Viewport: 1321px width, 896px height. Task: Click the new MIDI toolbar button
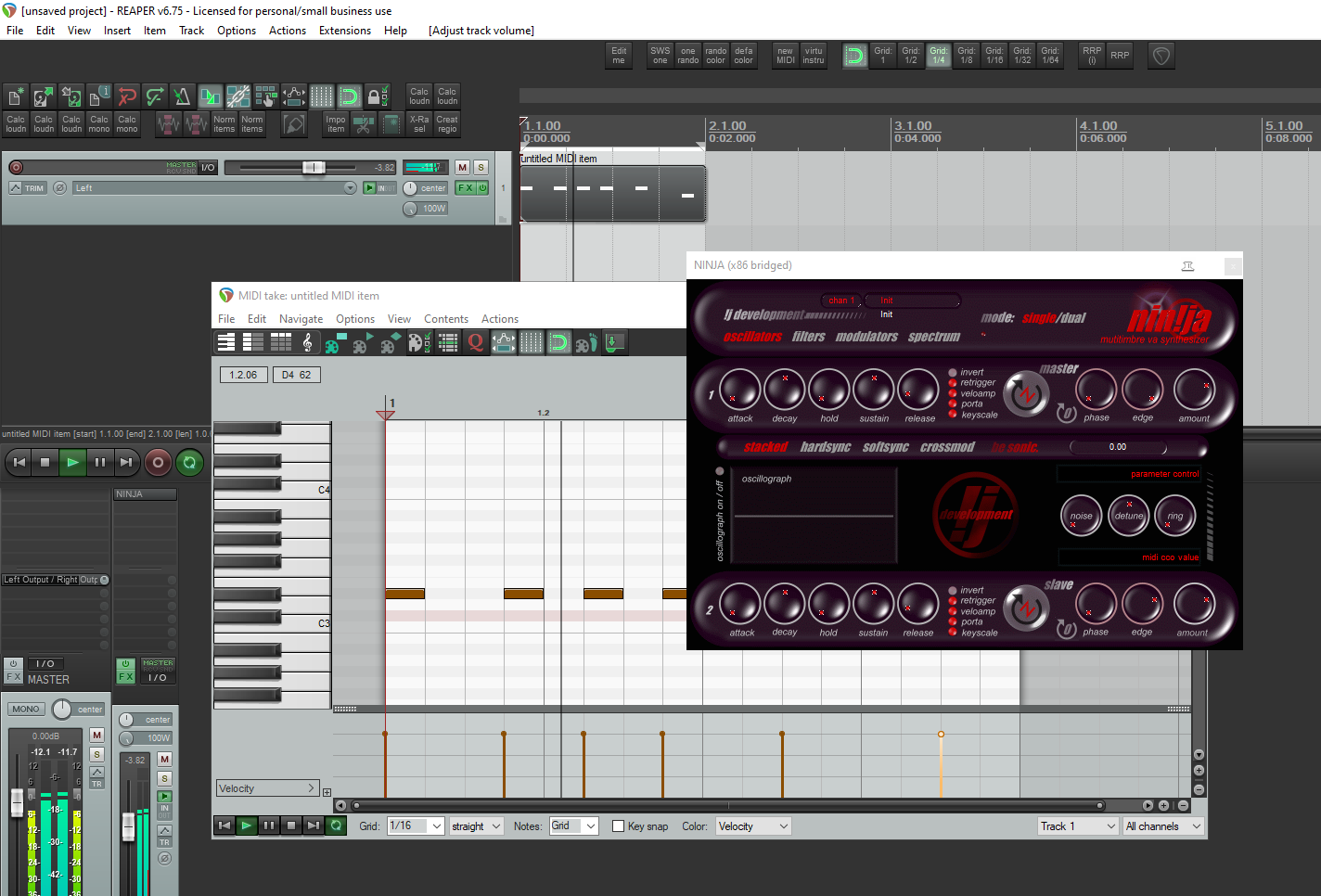click(785, 56)
